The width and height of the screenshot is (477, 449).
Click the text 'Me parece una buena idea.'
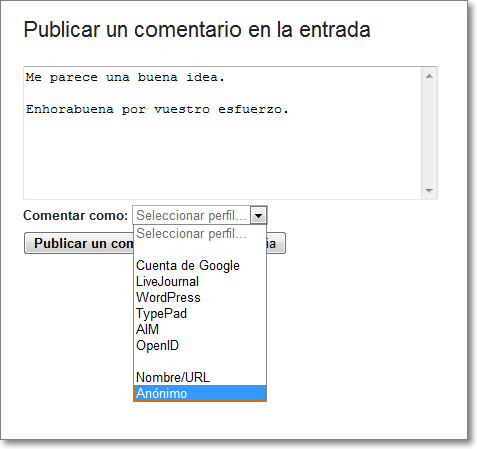[125, 77]
